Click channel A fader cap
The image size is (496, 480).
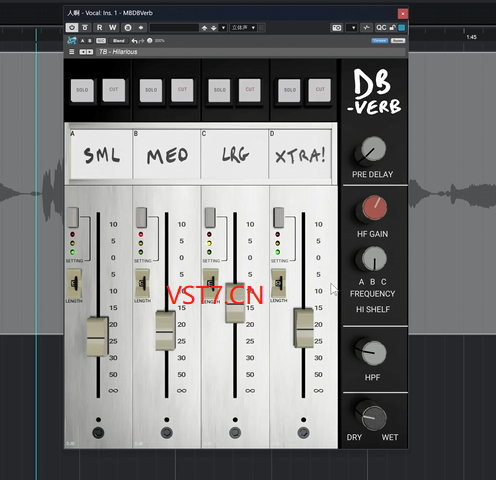[x=98, y=337]
